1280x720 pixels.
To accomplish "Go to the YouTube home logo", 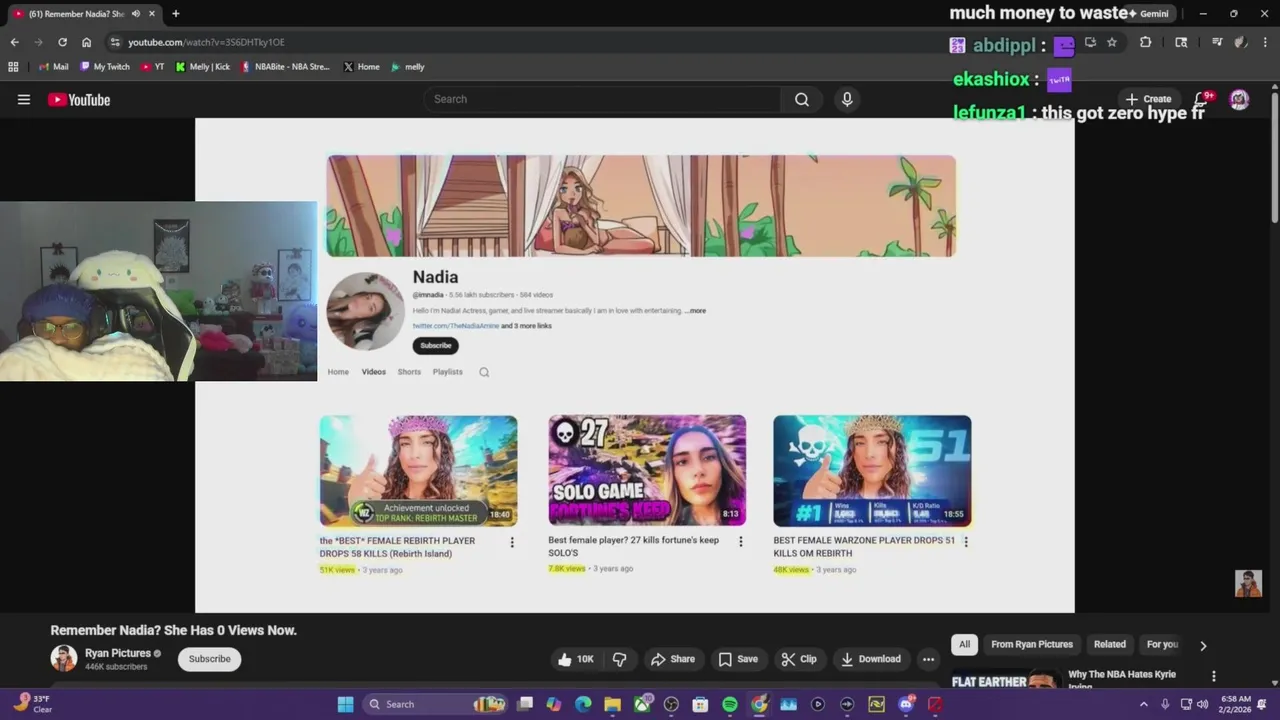I will click(79, 99).
